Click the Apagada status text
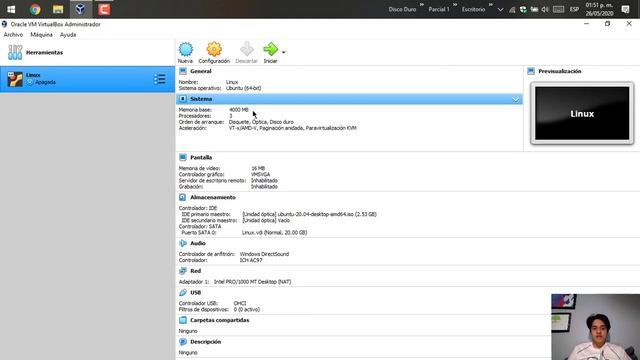The image size is (640, 360). (45, 82)
